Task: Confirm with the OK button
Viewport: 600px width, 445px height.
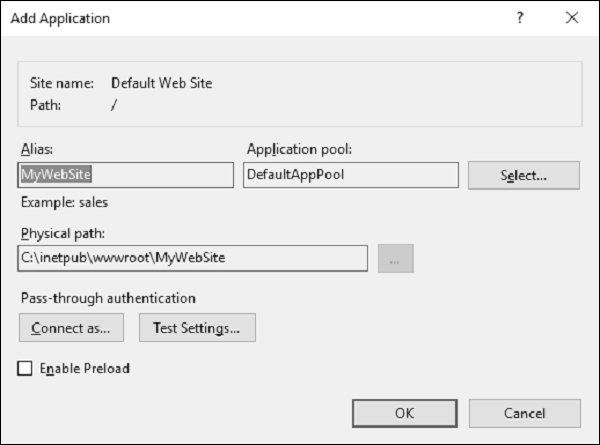Action: (x=404, y=412)
